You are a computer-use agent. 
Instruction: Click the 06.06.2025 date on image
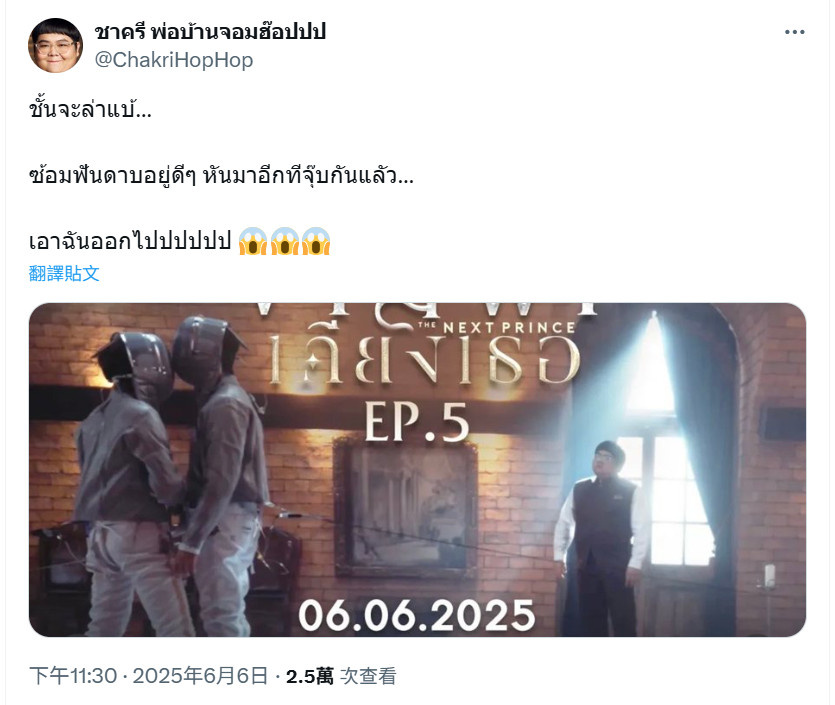coord(417,615)
